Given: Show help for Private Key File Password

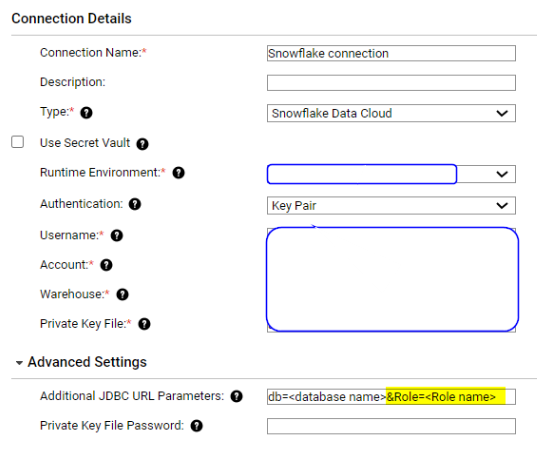Looking at the screenshot, I should [x=197, y=426].
